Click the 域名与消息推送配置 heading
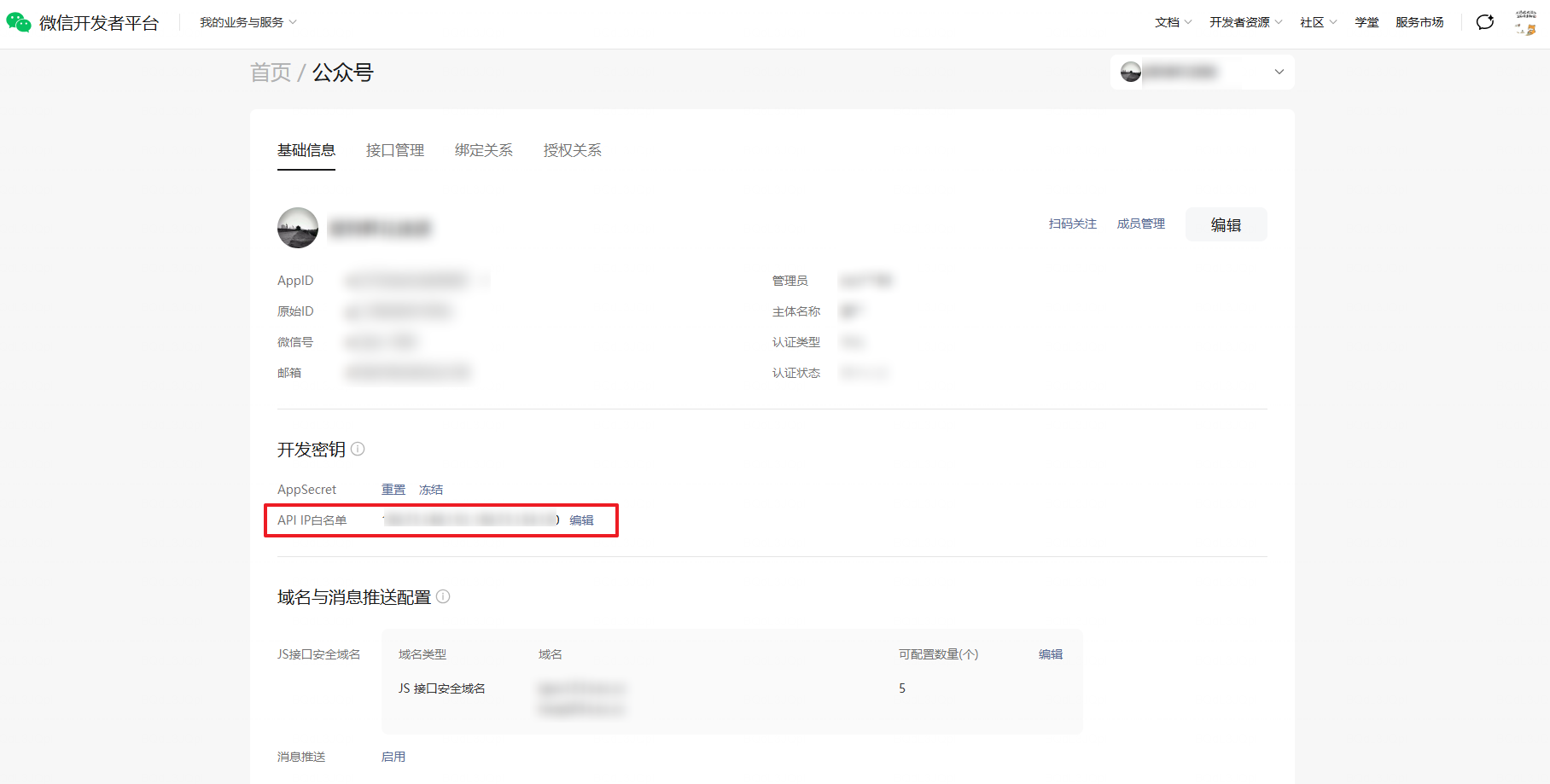This screenshot has height=784, width=1550. point(354,597)
